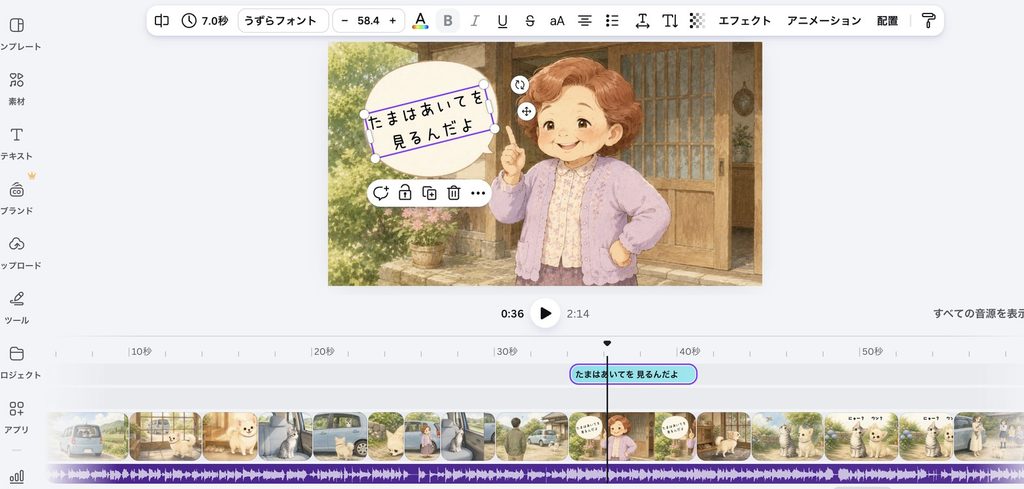Play the video preview
Image resolution: width=1024 pixels, height=489 pixels.
click(545, 313)
